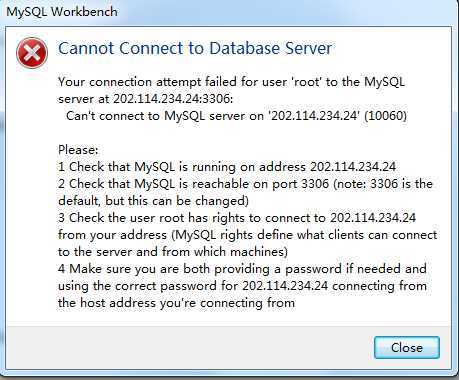
Task: Click the red error X icon
Action: point(32,53)
